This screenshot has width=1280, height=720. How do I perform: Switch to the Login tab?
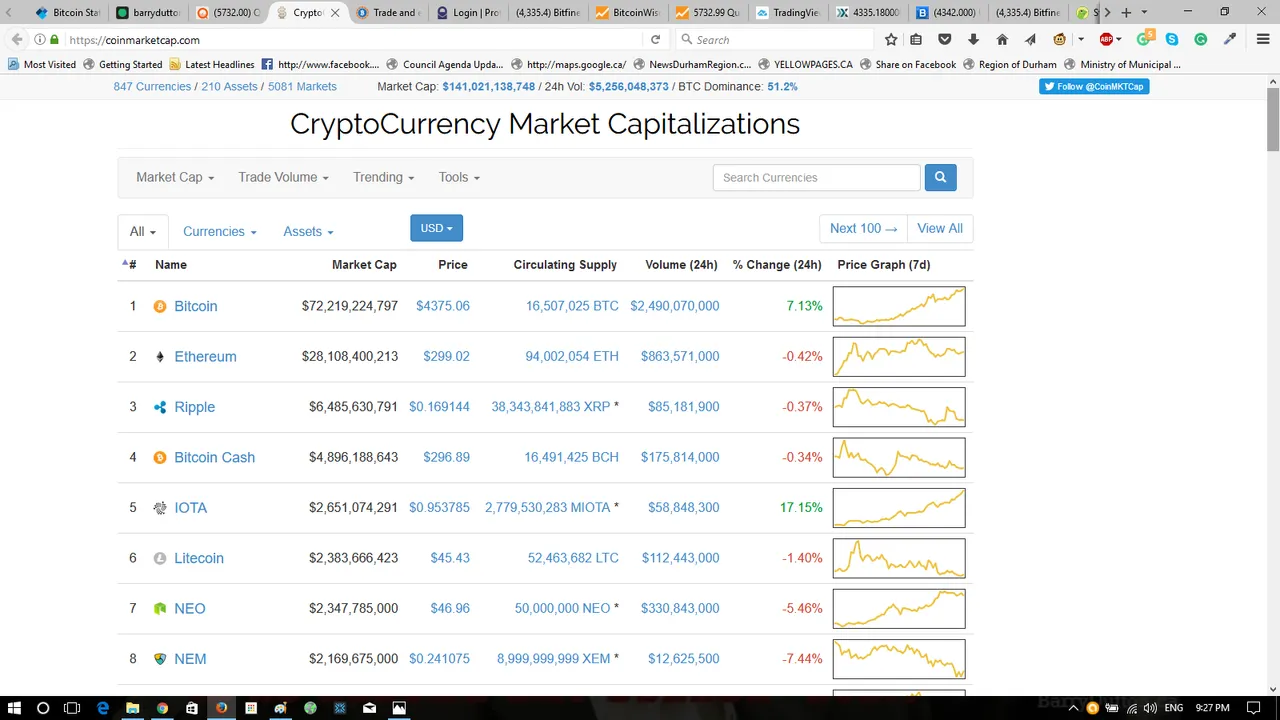pyautogui.click(x=469, y=13)
